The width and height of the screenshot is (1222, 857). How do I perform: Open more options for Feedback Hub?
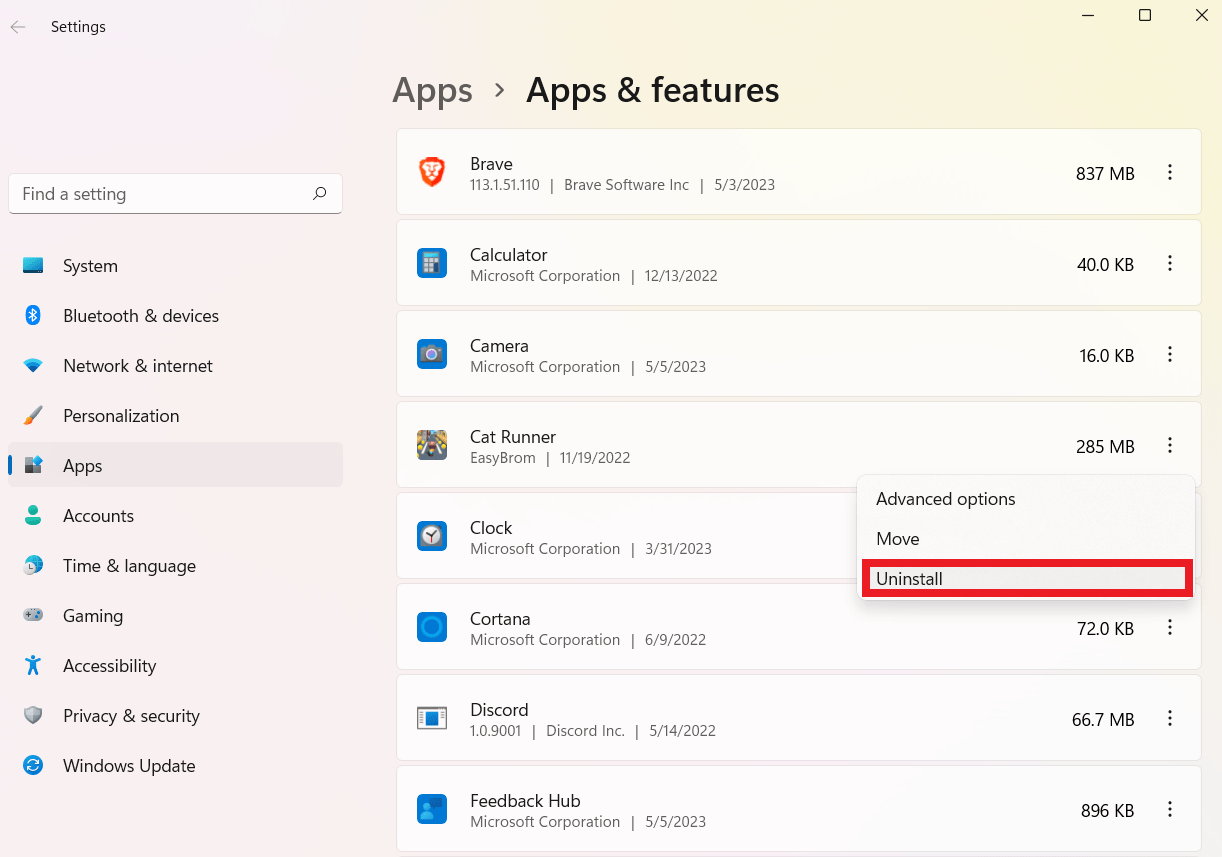coord(1170,810)
